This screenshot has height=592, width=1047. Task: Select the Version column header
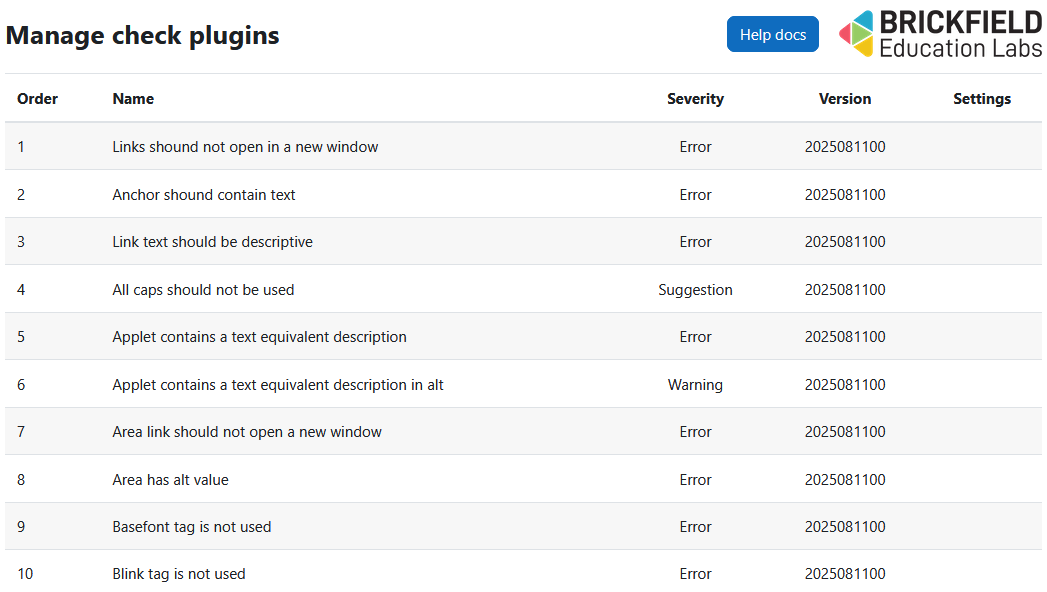point(845,99)
